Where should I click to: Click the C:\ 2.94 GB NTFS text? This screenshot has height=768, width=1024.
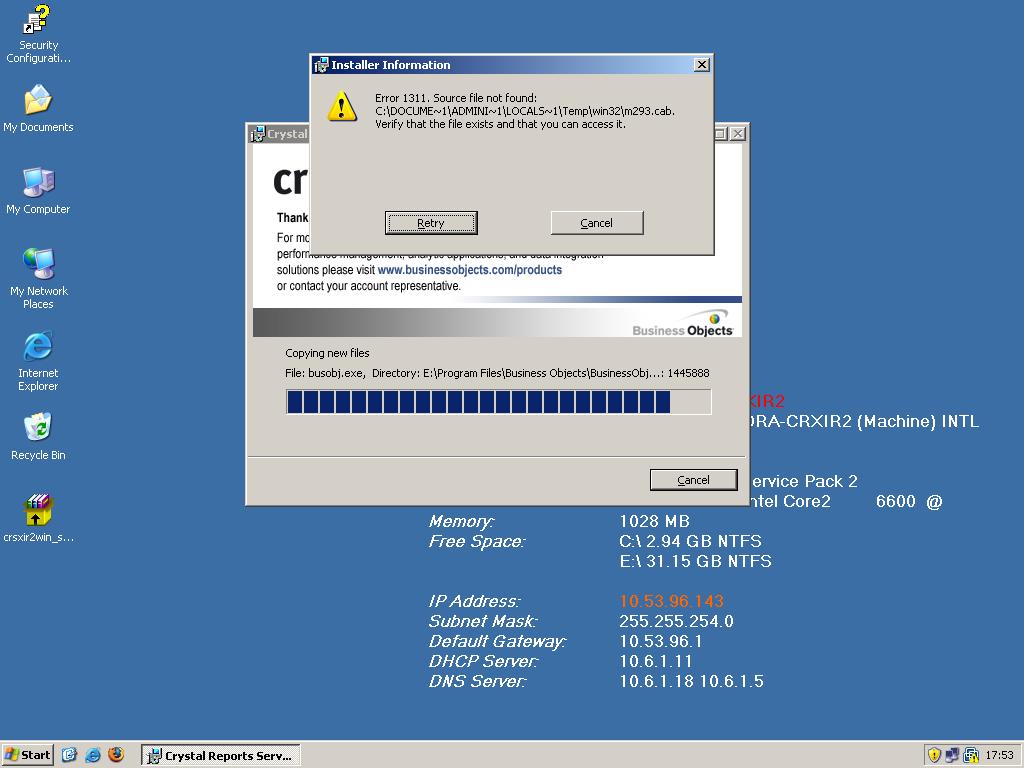pos(690,541)
